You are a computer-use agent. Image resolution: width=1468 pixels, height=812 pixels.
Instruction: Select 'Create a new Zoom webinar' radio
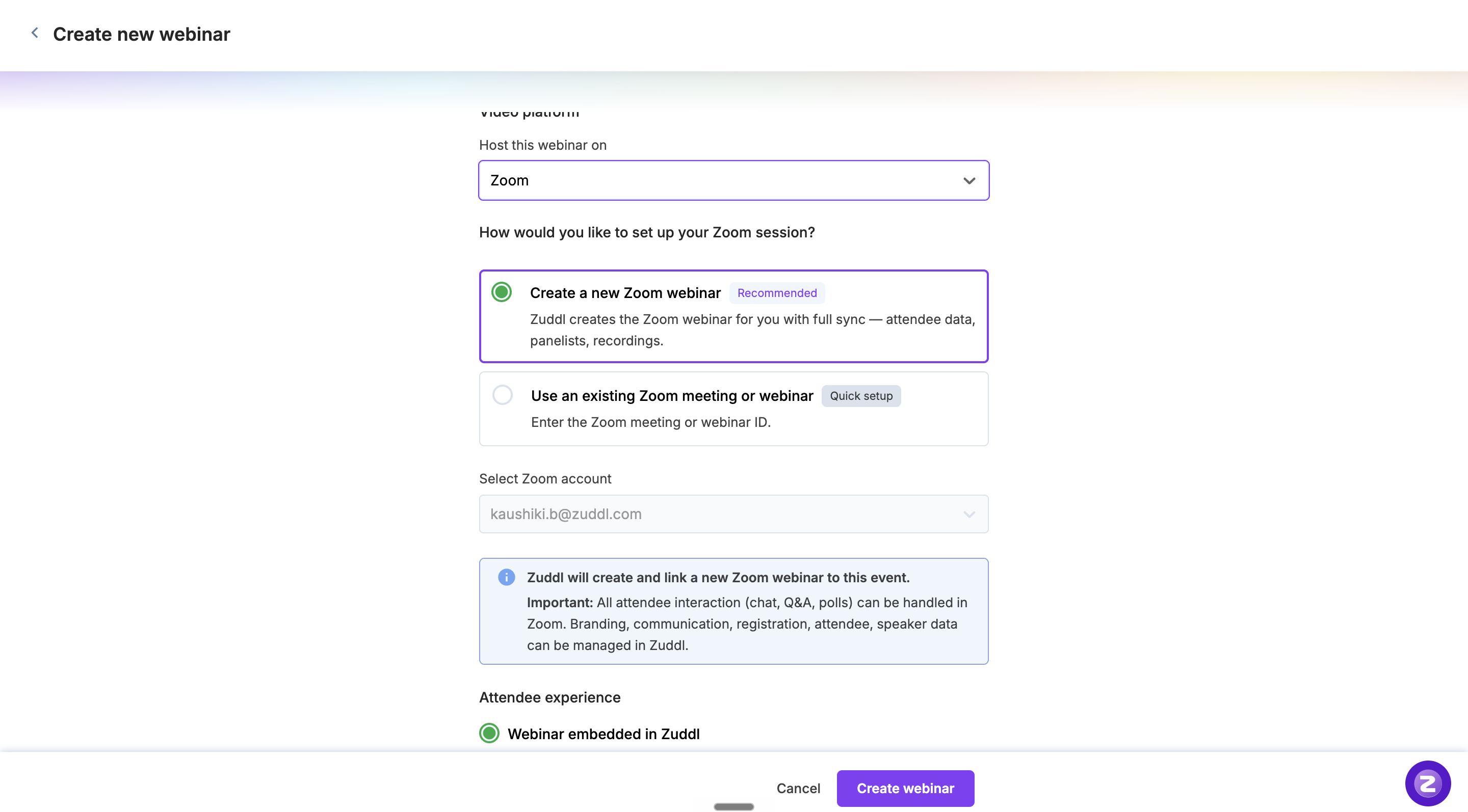click(x=502, y=292)
